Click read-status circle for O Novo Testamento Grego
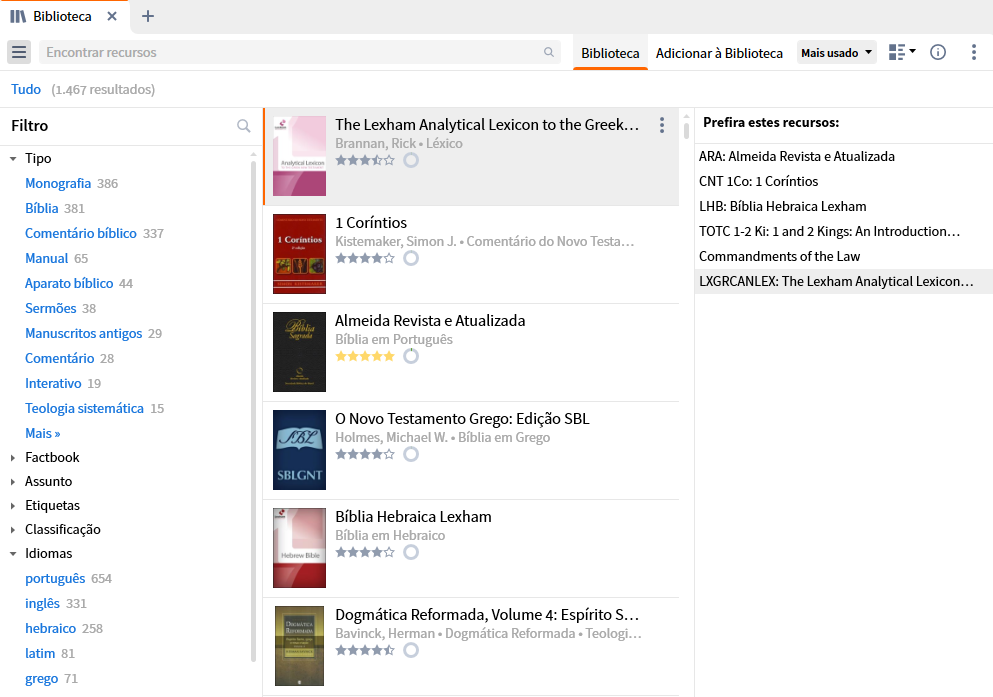The height and width of the screenshot is (697, 993). 411,454
